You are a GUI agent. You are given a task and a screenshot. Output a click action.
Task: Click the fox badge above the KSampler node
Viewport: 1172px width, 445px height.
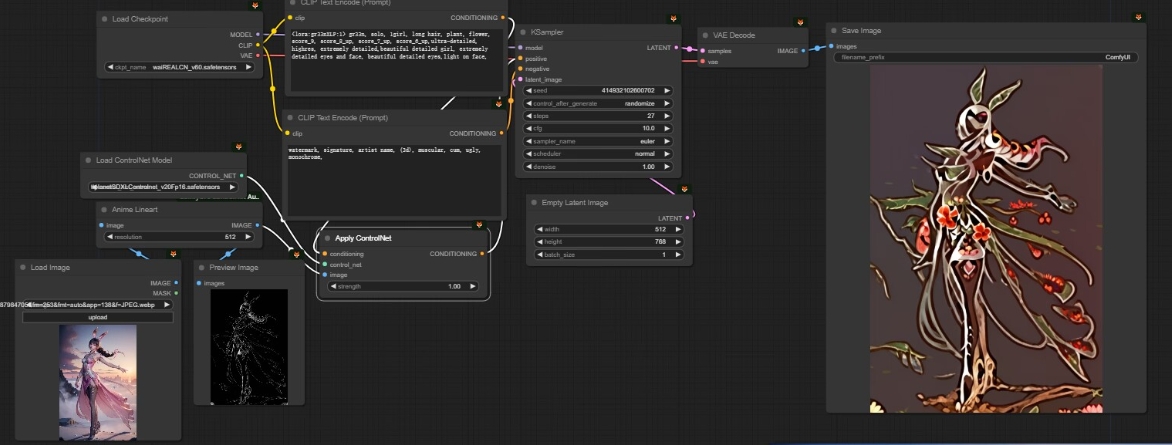pyautogui.click(x=673, y=19)
